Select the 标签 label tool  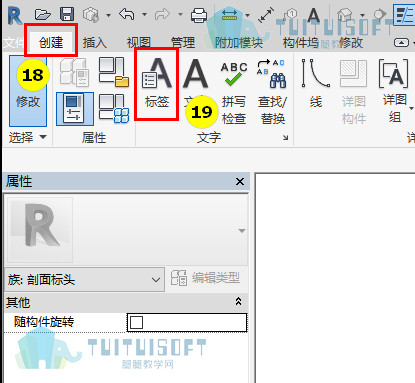point(157,84)
